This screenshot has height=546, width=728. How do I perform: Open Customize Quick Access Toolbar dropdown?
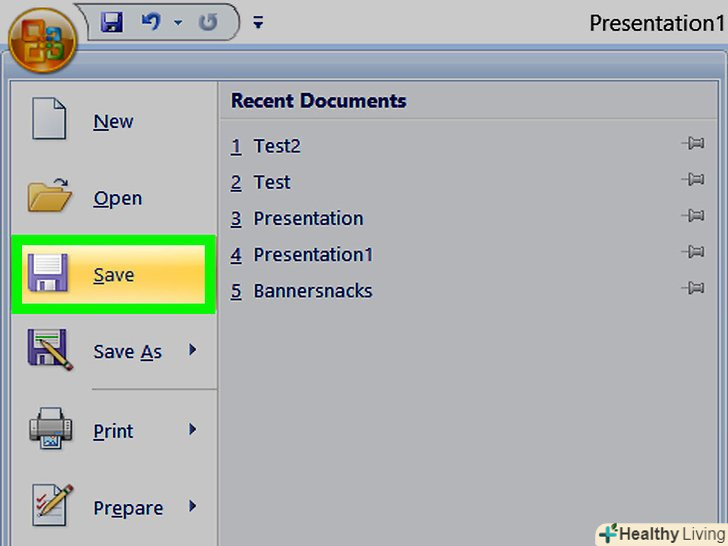[258, 21]
